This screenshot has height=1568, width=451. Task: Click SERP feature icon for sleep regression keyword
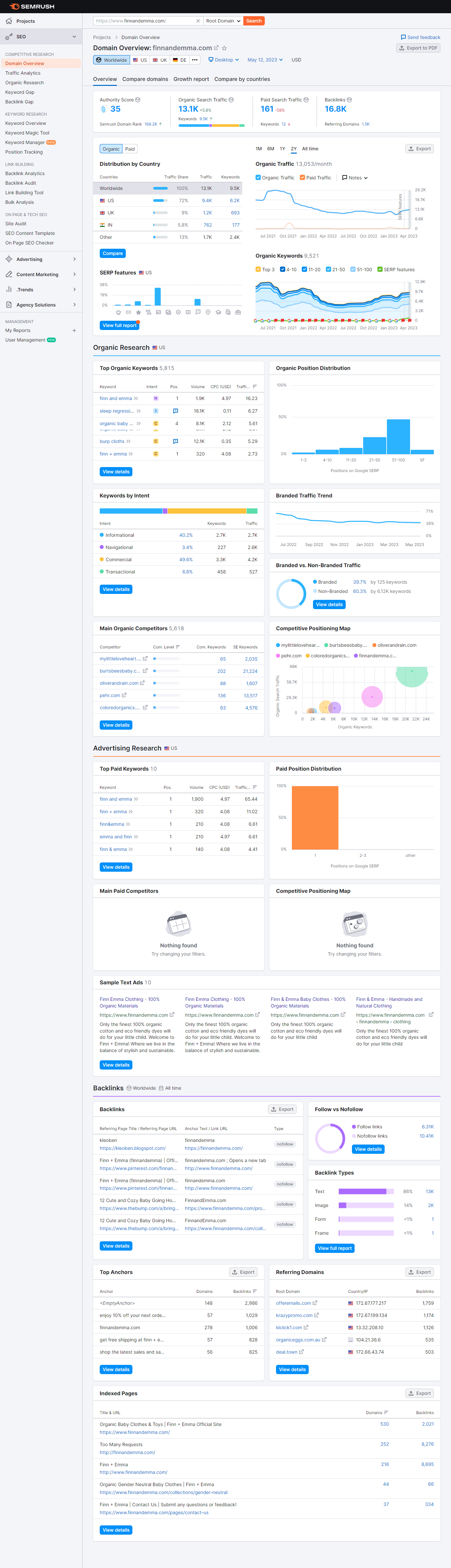pos(175,411)
